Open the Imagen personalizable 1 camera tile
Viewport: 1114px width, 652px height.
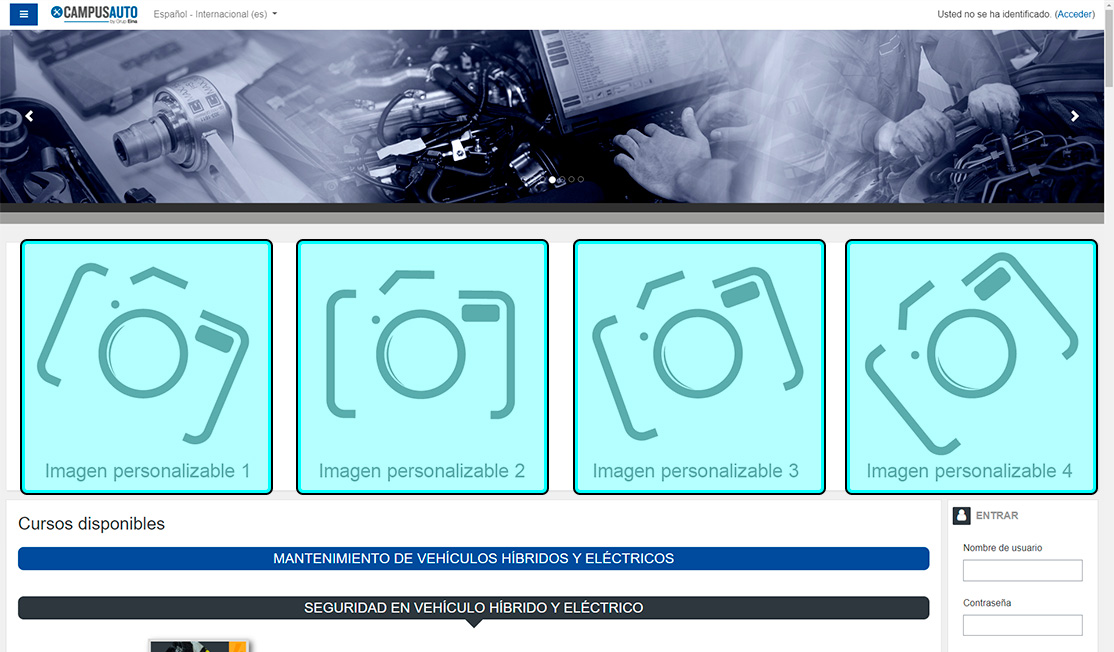pyautogui.click(x=146, y=367)
